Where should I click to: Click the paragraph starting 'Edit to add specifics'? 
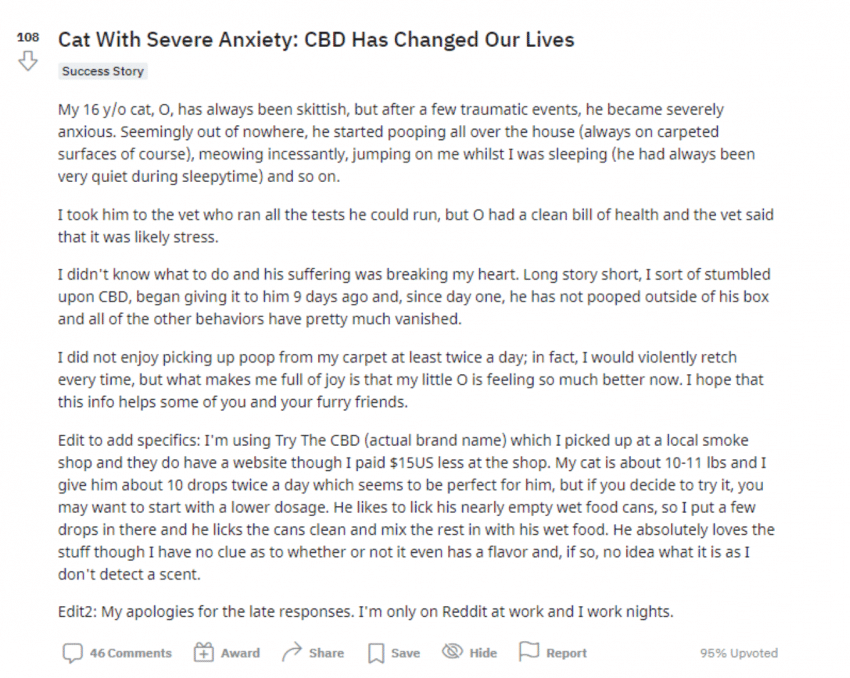tap(416, 507)
